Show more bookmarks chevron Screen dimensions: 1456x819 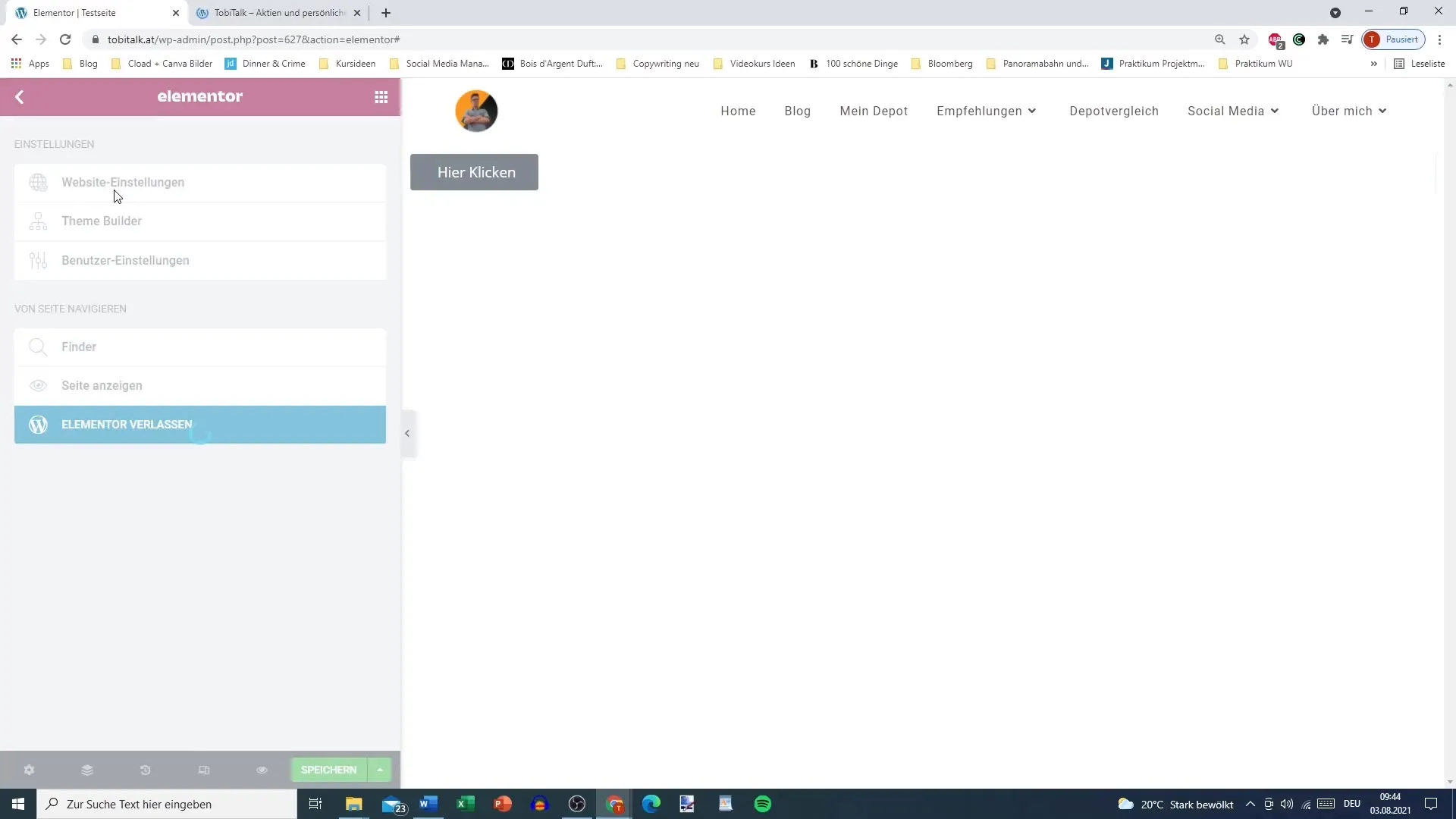point(1373,64)
